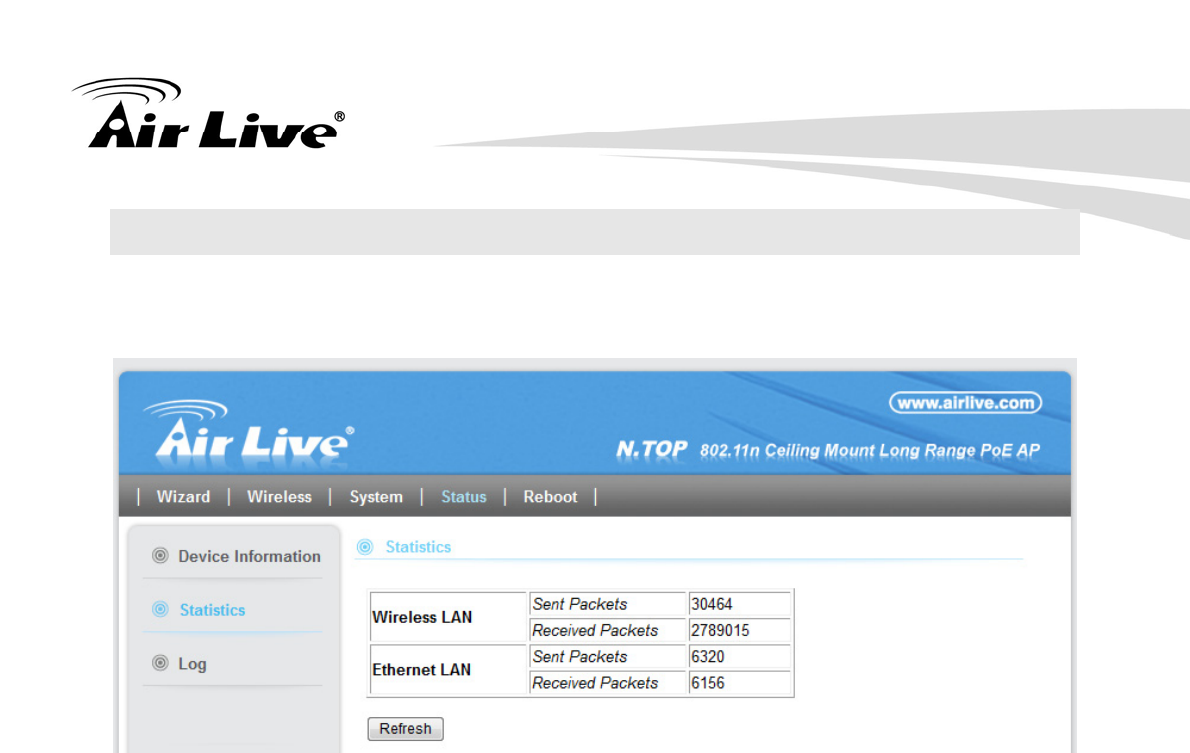Click the Statistics sidebar bullet icon
1190x753 pixels.
(x=160, y=609)
